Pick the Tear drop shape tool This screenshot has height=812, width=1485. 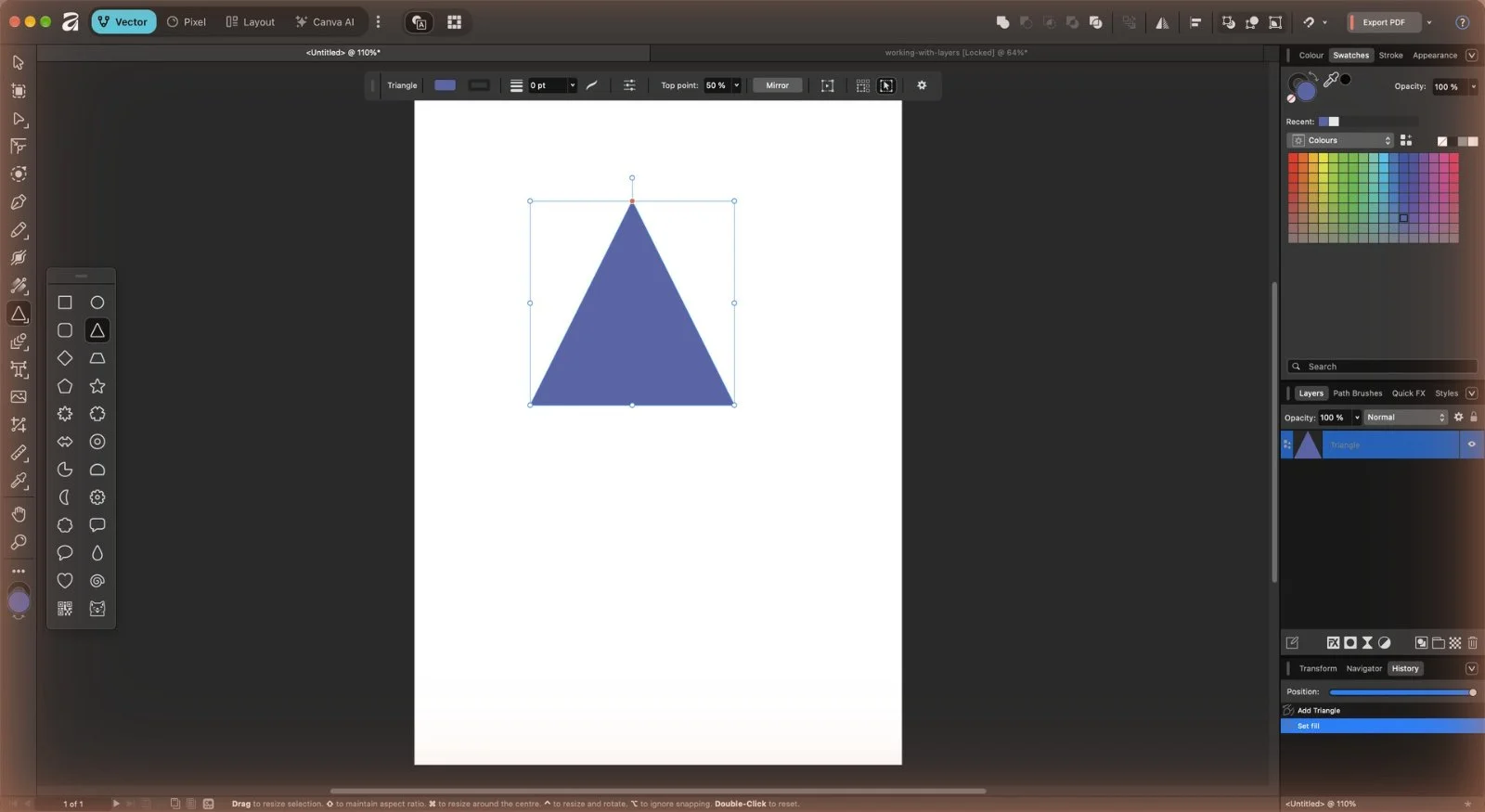[x=97, y=553]
